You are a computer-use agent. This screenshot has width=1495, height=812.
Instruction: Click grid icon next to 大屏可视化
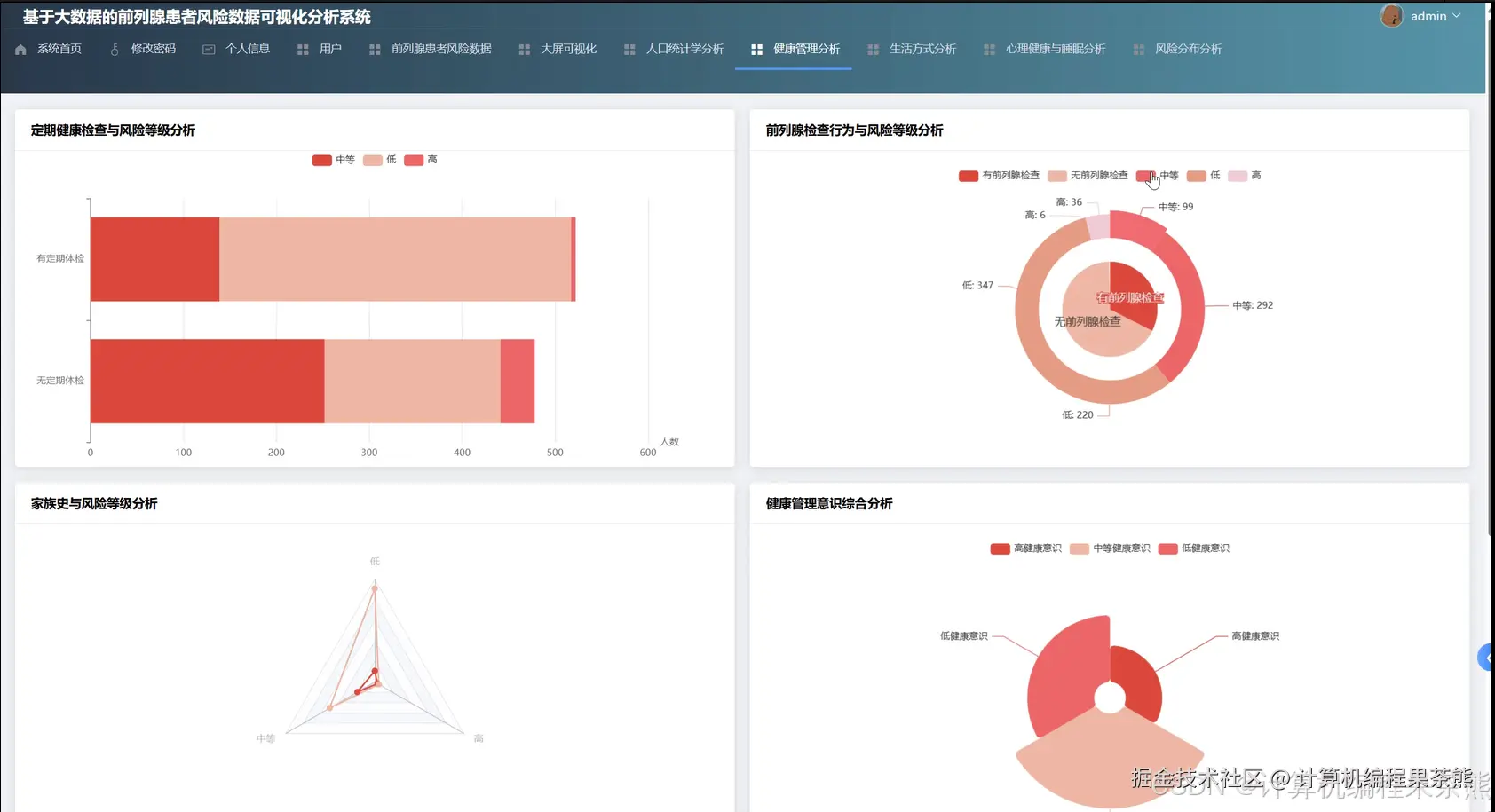[x=524, y=50]
